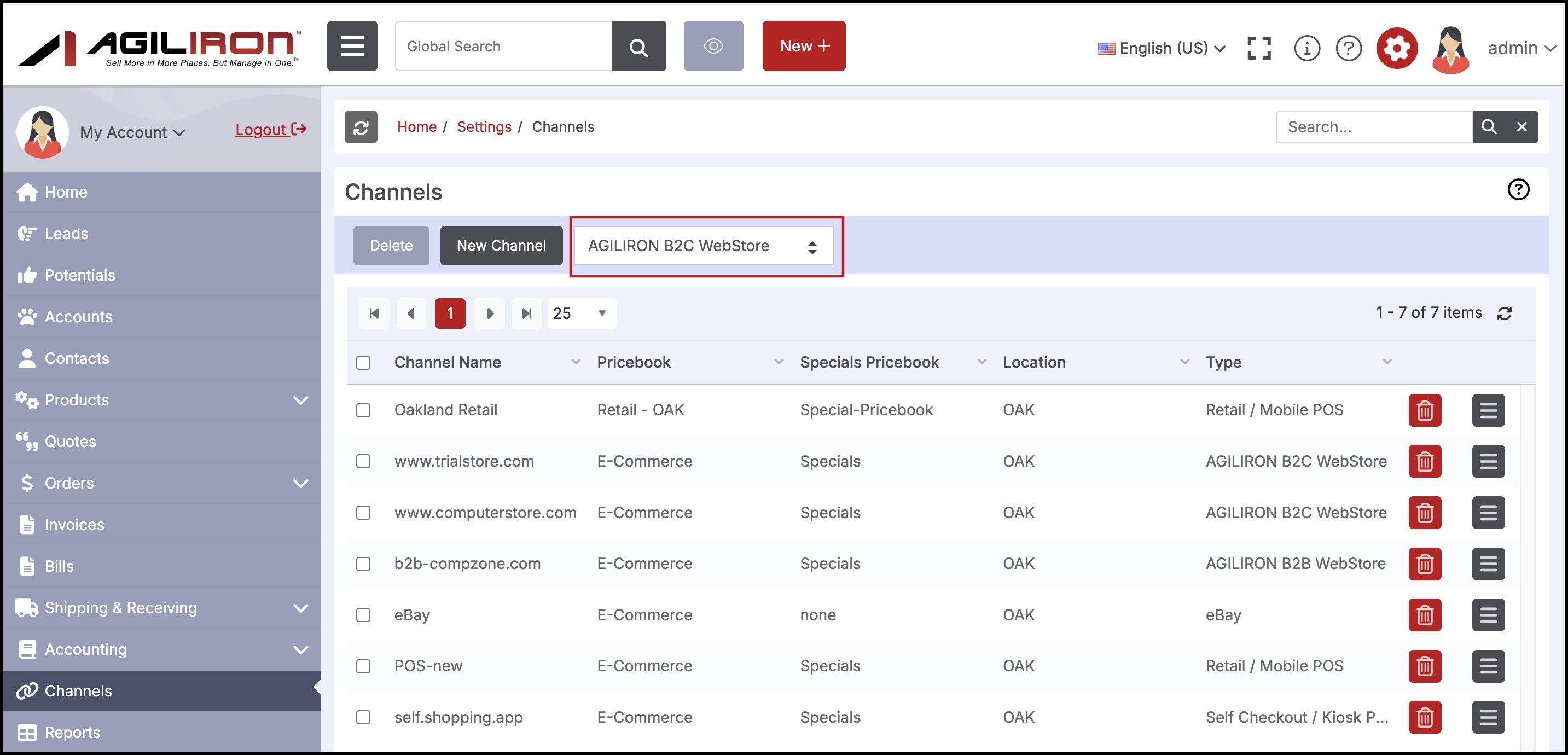This screenshot has height=755, width=1568.
Task: Click the hamburger menu button in header
Action: (352, 45)
